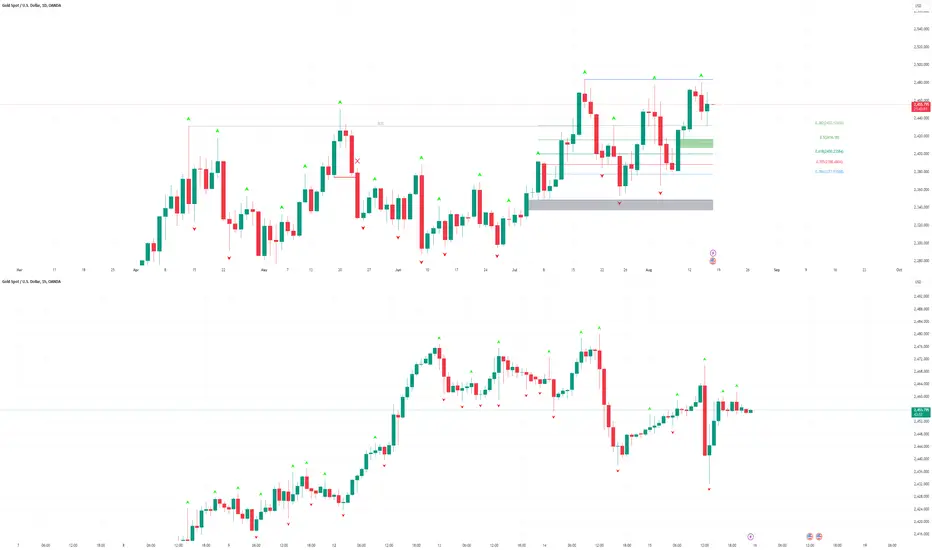This screenshot has height=550, width=932.
Task: Click the 0.786 Fibonacci level label
Action: (x=829, y=172)
